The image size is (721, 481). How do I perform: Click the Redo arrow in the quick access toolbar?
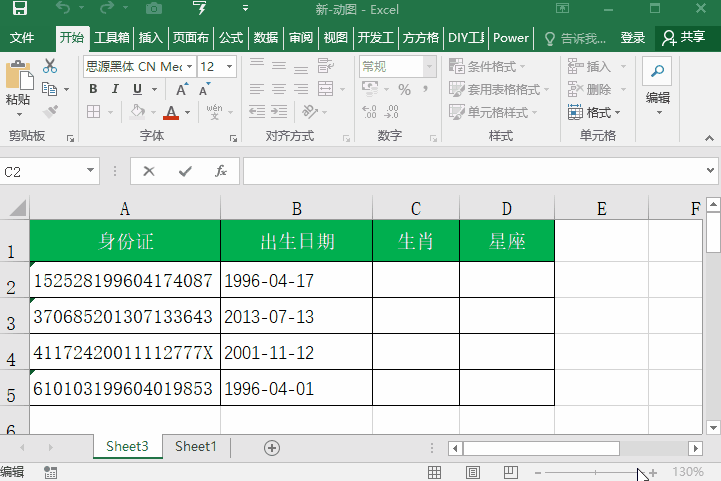107,8
